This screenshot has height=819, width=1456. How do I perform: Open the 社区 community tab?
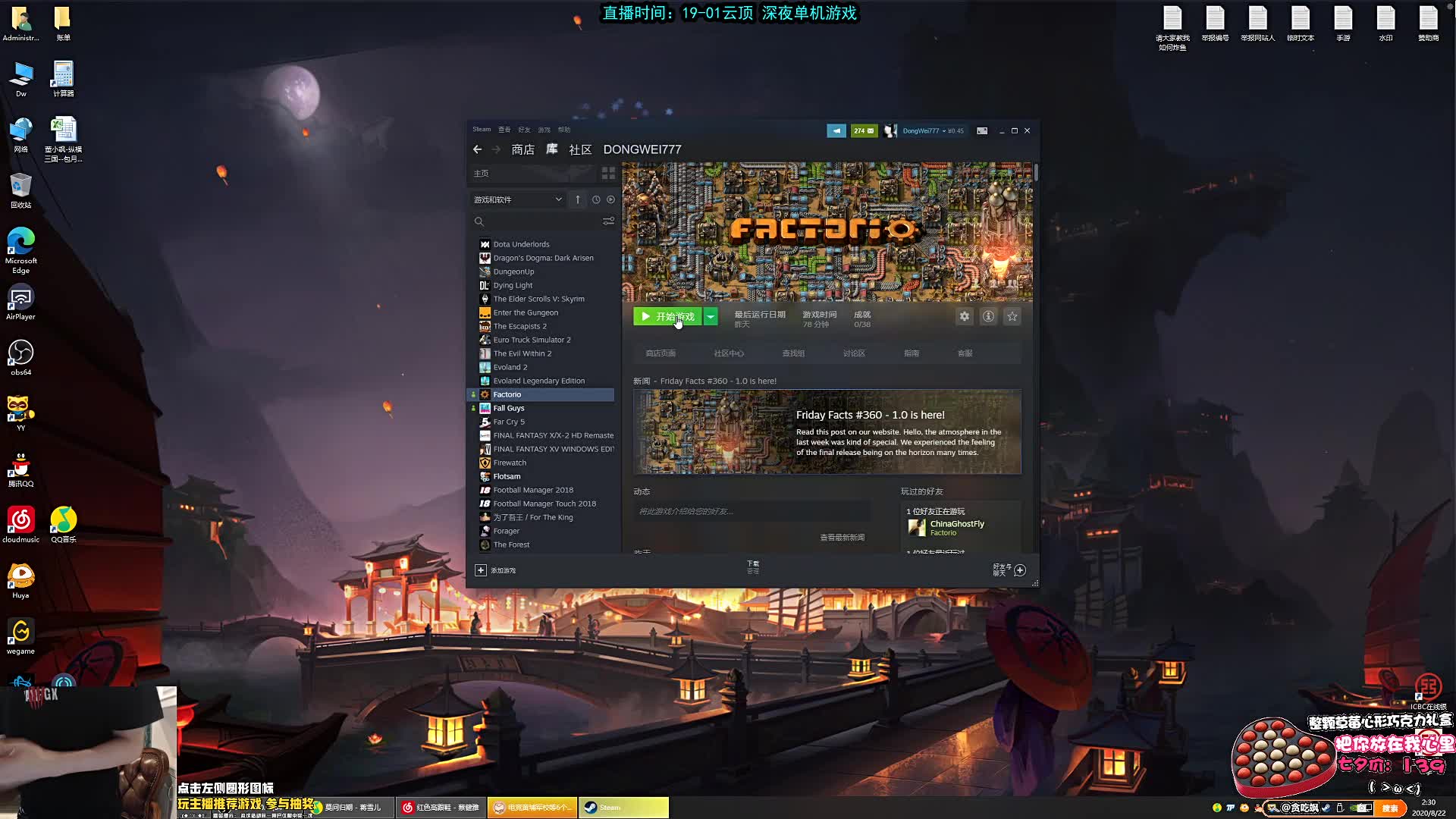580,149
